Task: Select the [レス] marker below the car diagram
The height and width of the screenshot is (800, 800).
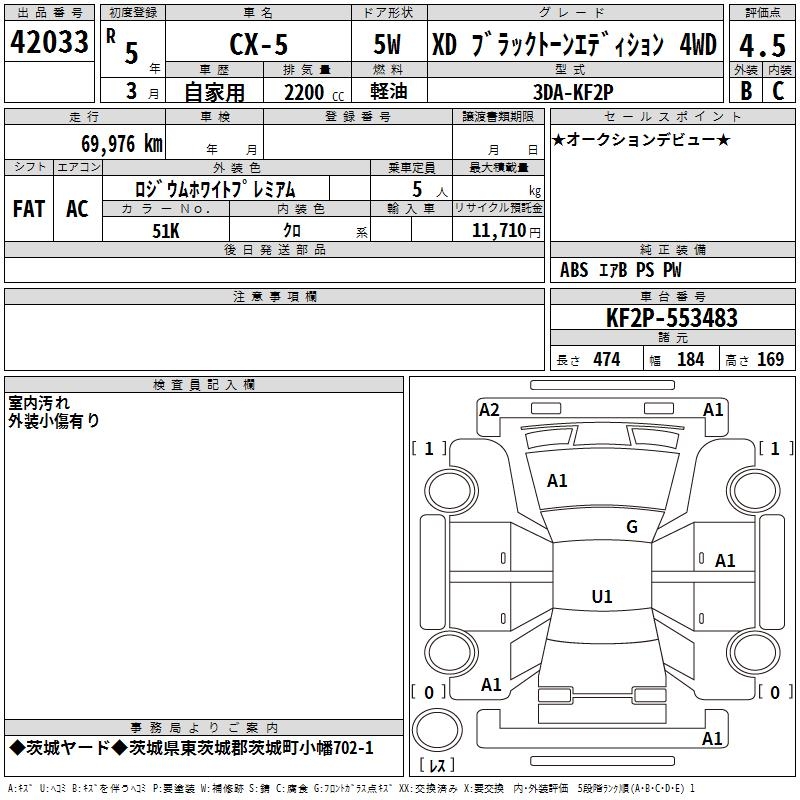Action: pos(437,766)
